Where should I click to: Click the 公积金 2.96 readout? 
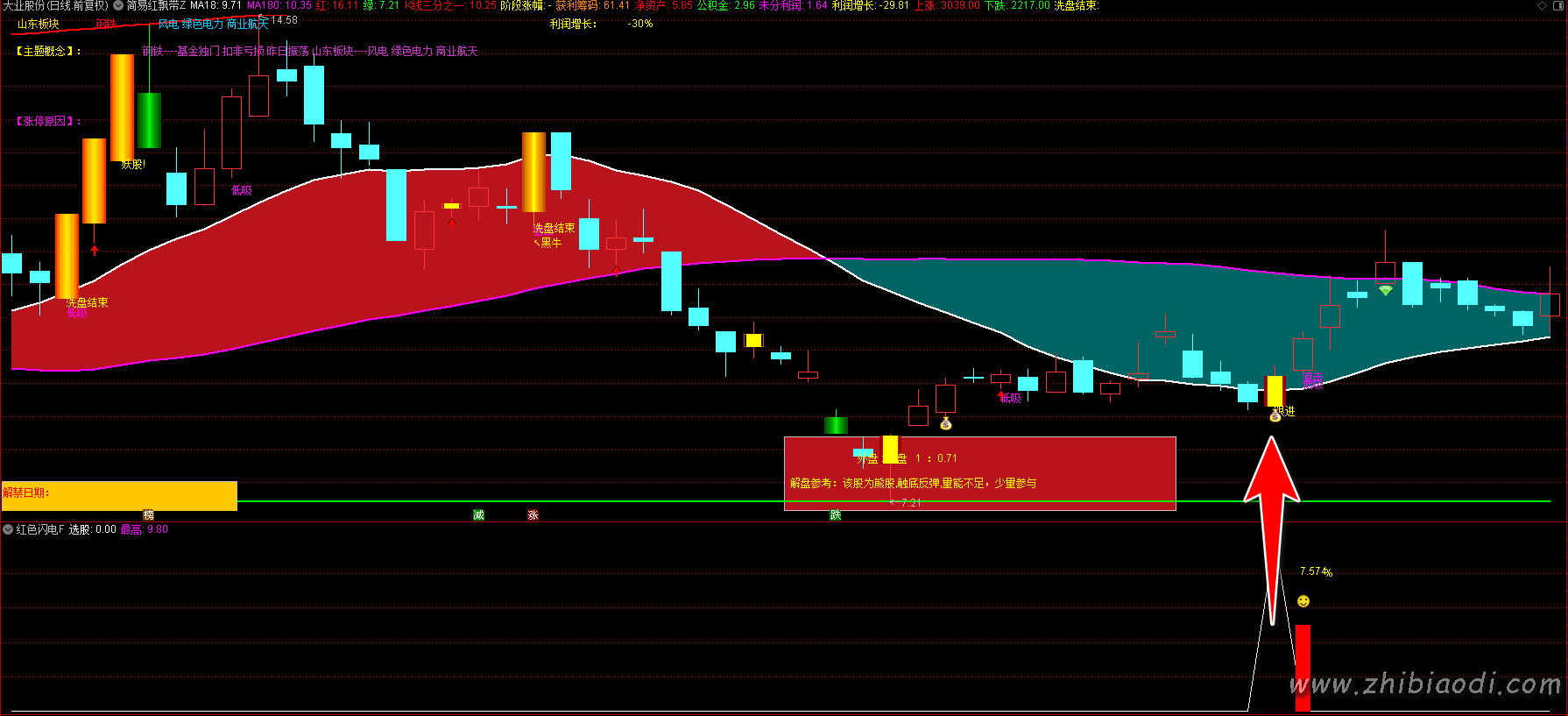pos(726,5)
